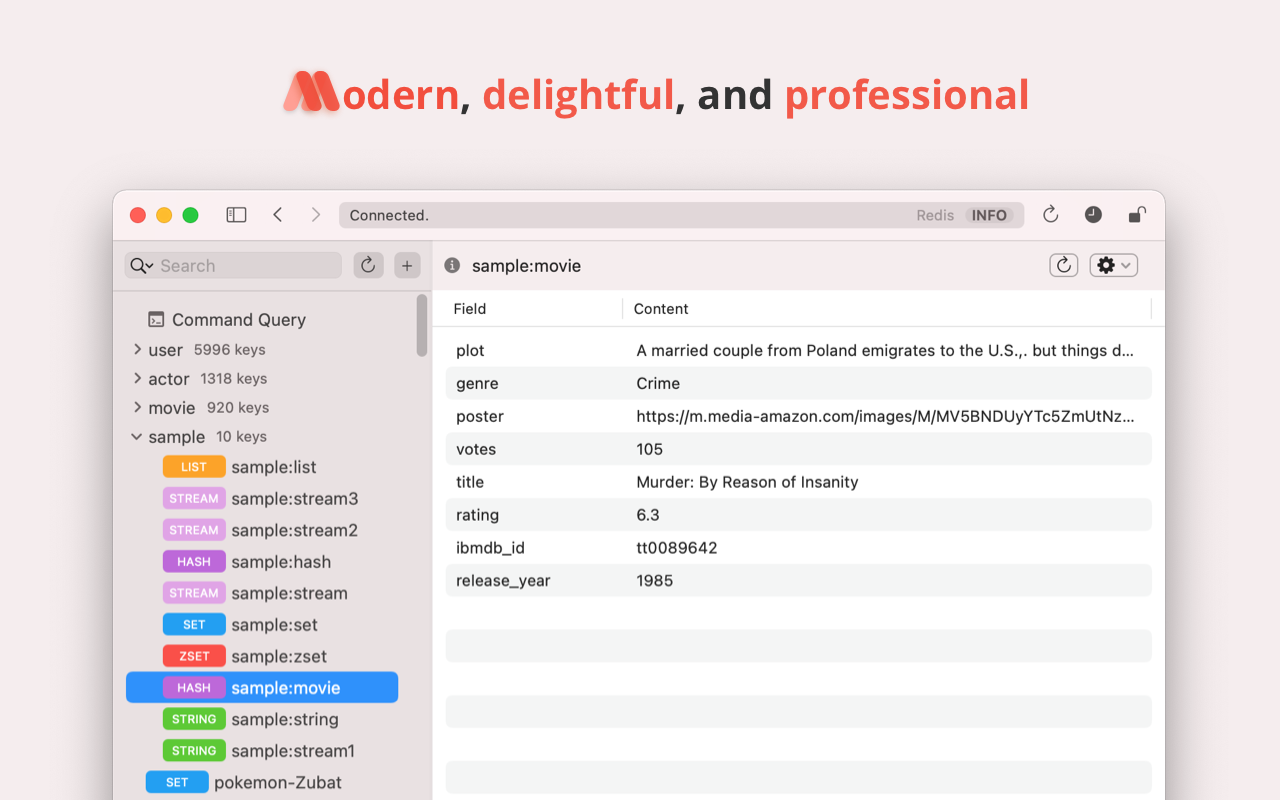Select the votes row
1280x800 pixels.
(x=799, y=450)
